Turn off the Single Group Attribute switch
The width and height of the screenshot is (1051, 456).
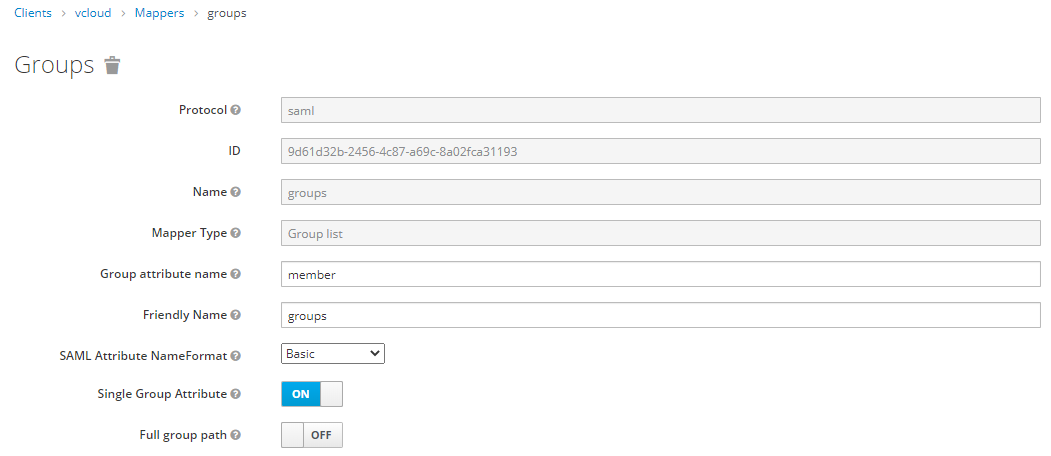(312, 394)
